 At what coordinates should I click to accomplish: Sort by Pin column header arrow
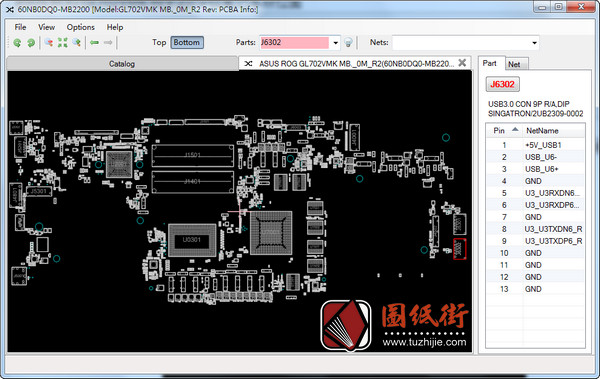pos(515,130)
